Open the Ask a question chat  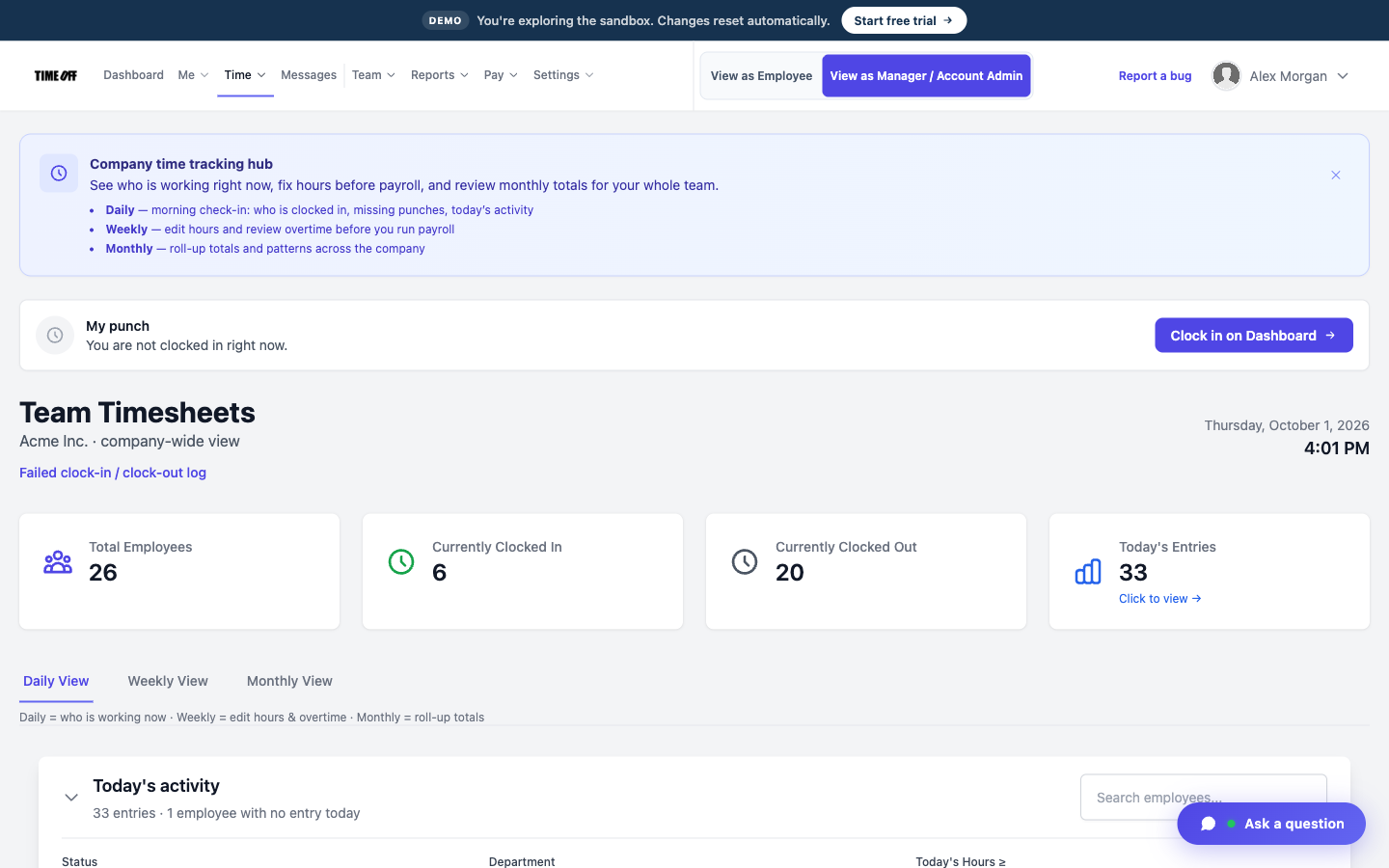[x=1271, y=824]
